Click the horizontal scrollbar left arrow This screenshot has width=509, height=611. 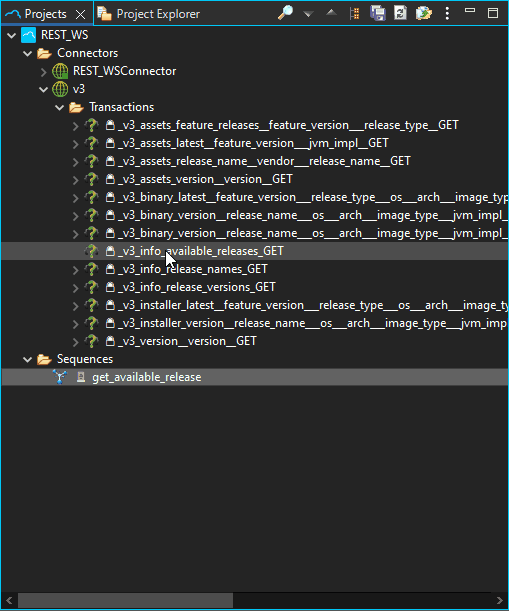pyautogui.click(x=9, y=600)
